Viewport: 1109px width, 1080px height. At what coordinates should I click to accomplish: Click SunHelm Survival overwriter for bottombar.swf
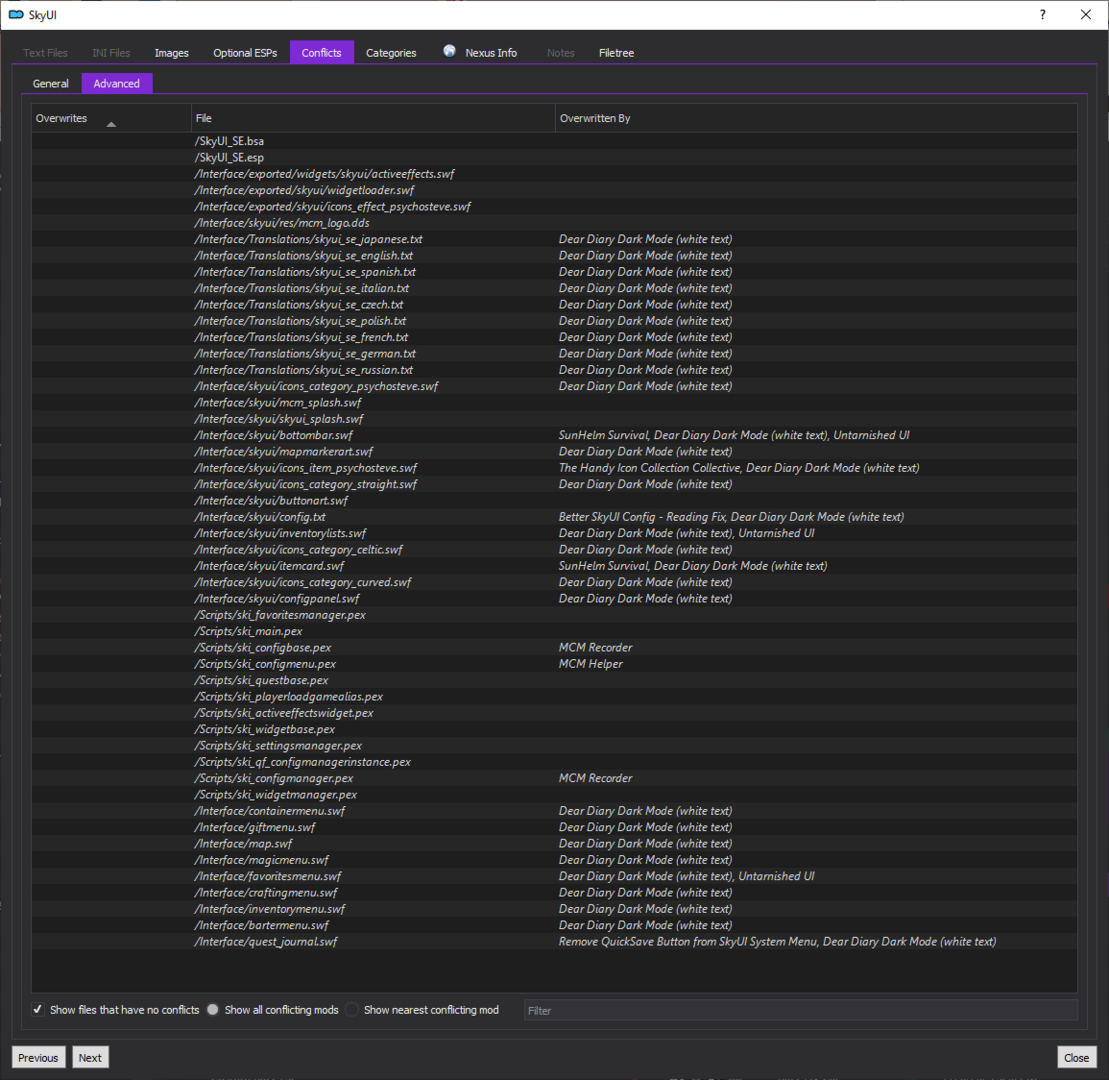coord(603,435)
